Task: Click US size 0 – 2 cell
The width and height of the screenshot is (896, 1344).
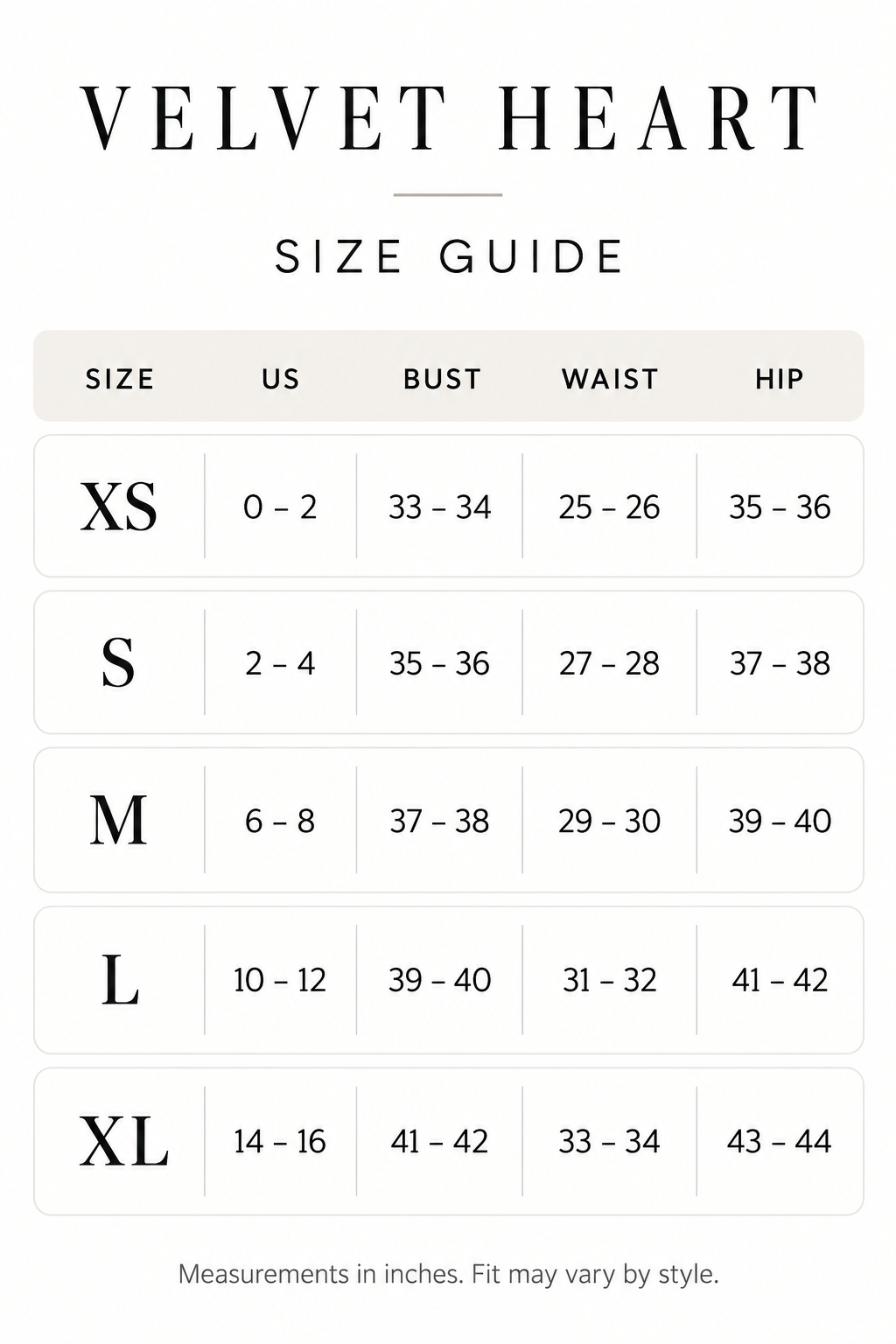Action: tap(280, 507)
